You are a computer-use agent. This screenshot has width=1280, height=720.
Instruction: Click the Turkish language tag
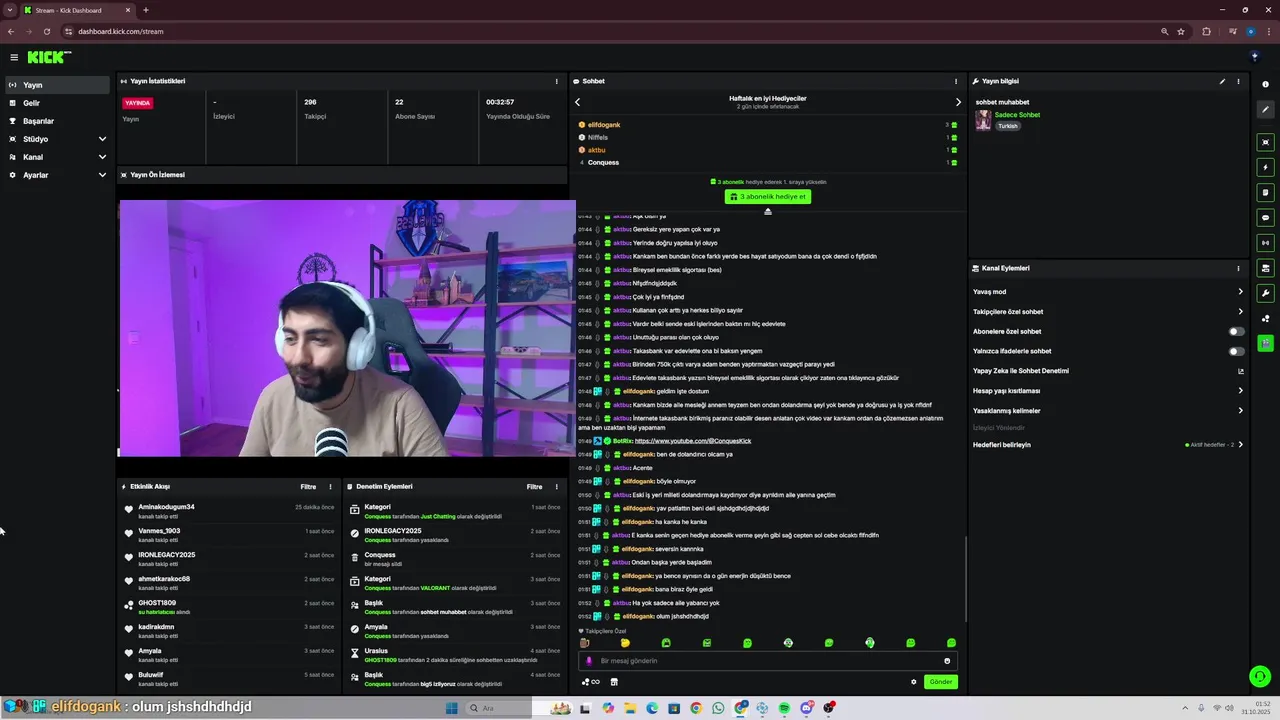[x=1007, y=126]
